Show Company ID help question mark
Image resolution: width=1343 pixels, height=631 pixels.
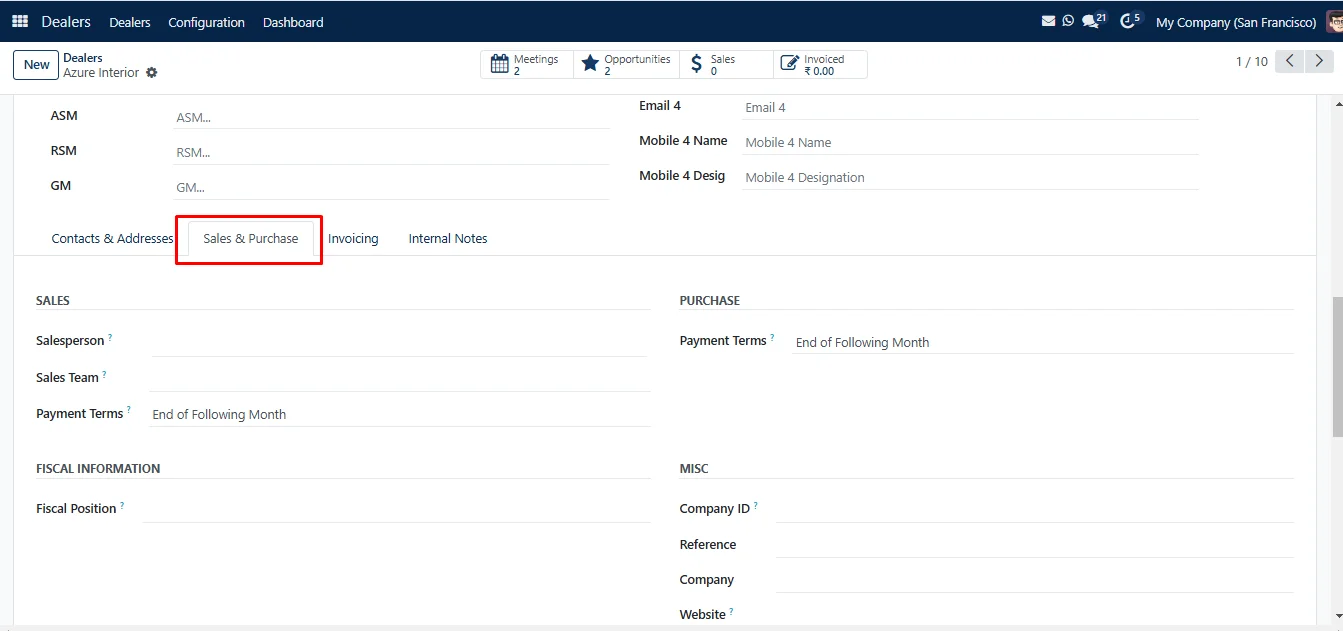click(x=755, y=506)
